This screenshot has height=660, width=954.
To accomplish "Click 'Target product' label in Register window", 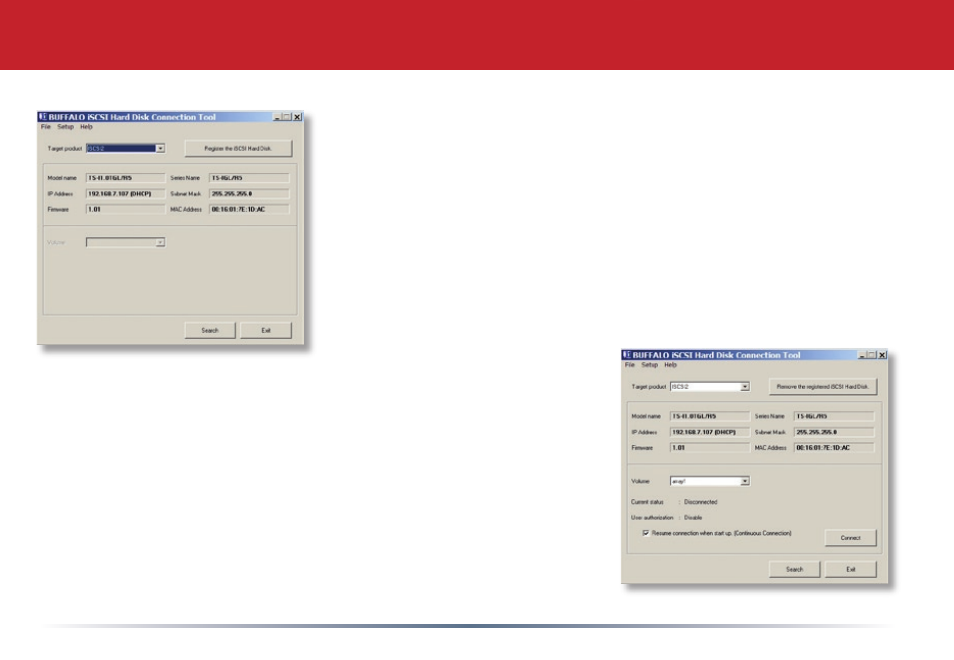I will [64, 148].
